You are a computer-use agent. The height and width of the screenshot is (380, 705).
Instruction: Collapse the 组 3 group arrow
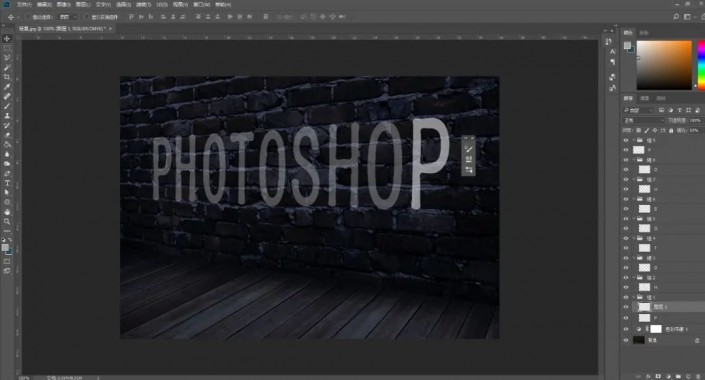coord(634,258)
